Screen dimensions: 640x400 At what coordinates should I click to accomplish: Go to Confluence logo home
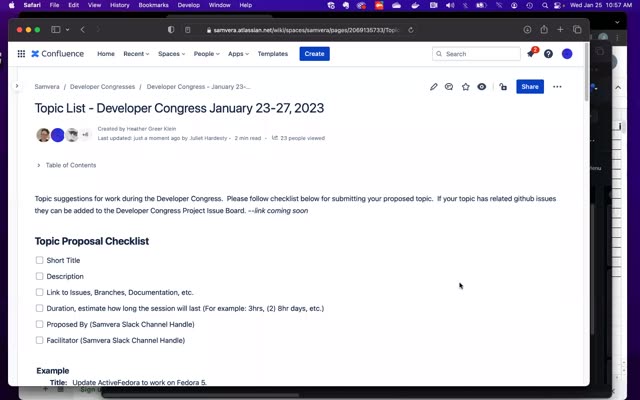tap(58, 53)
